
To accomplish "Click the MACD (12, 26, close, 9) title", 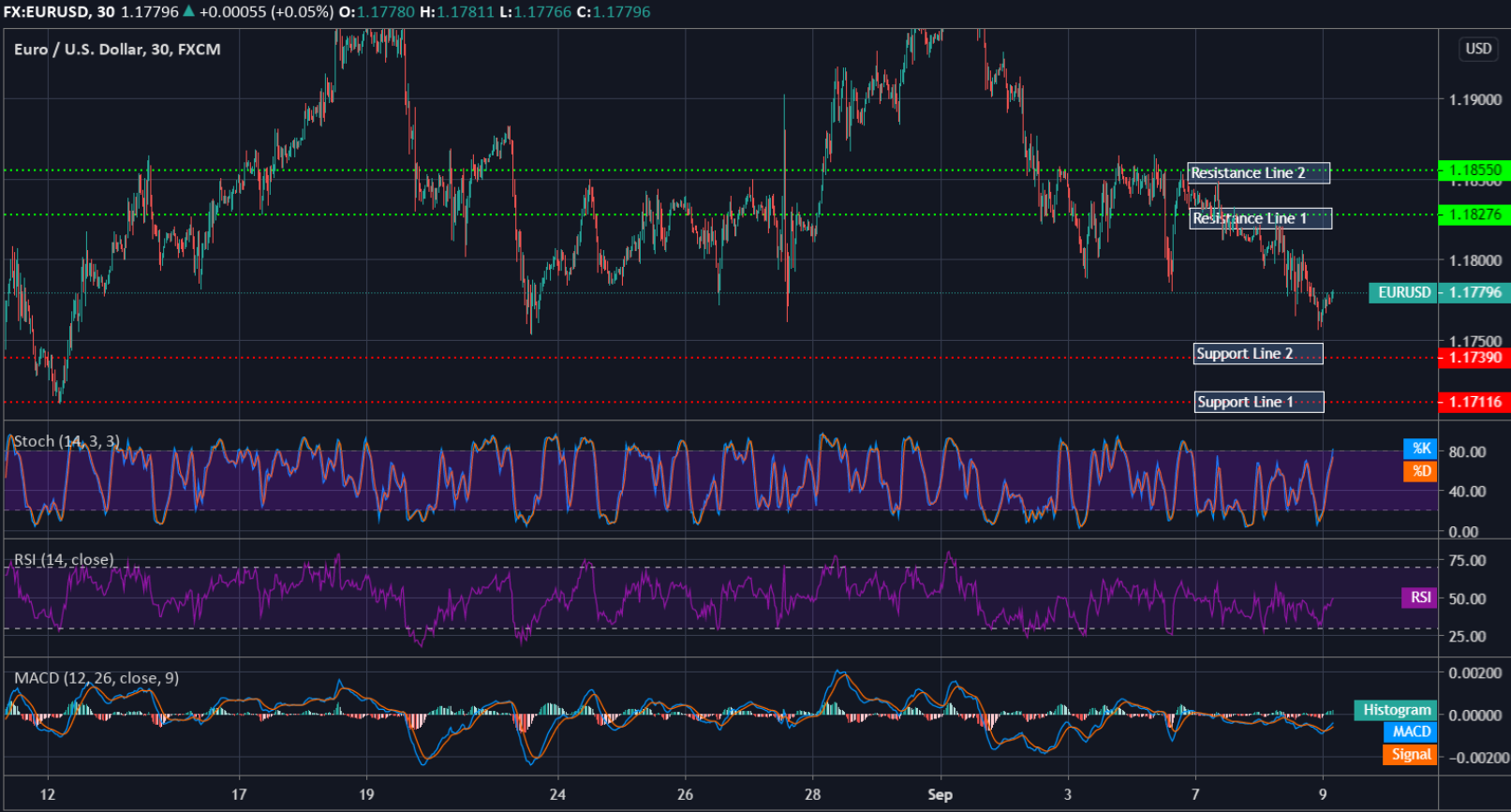I will point(96,677).
